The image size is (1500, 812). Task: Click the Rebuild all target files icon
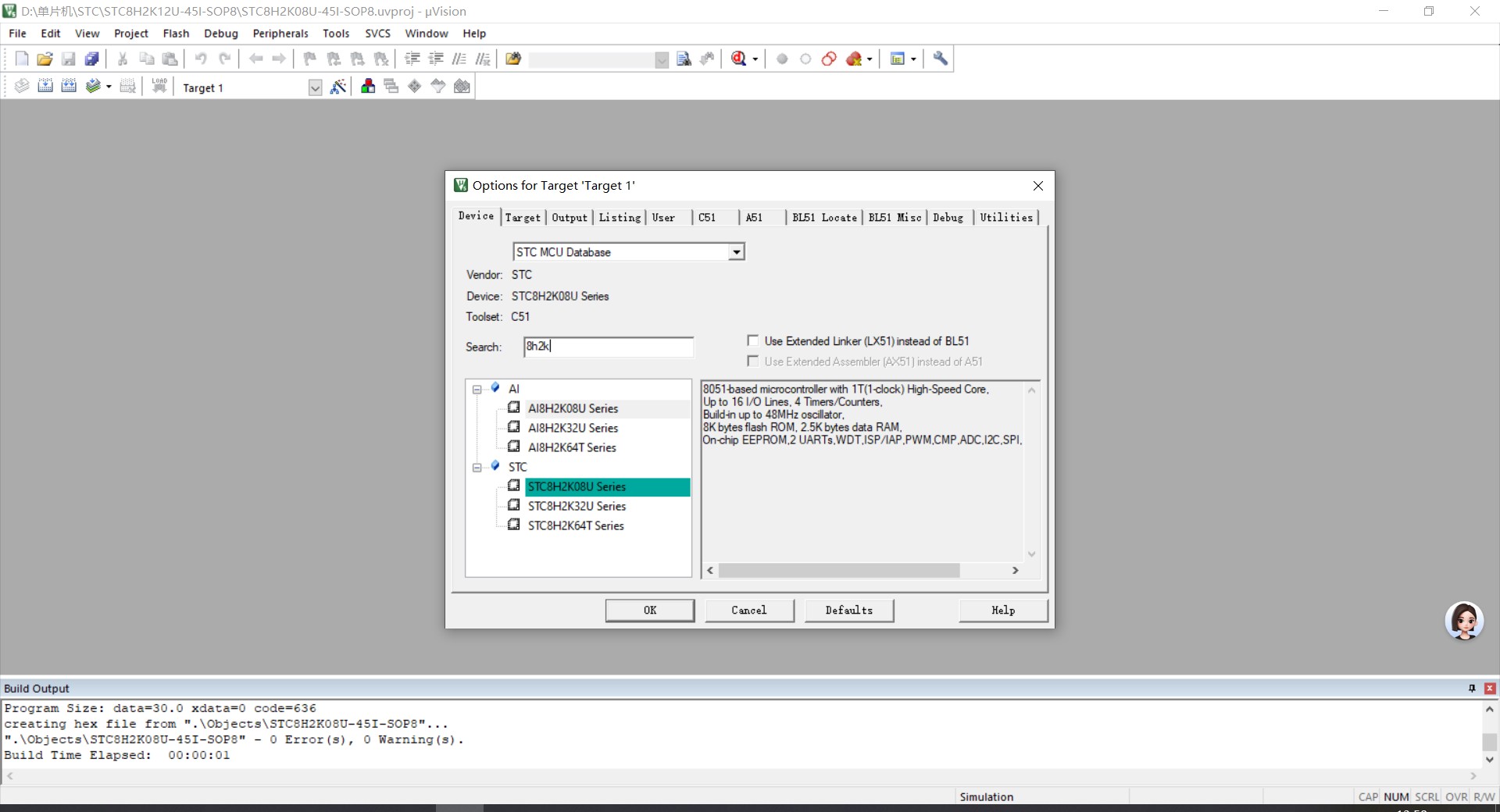click(x=69, y=87)
